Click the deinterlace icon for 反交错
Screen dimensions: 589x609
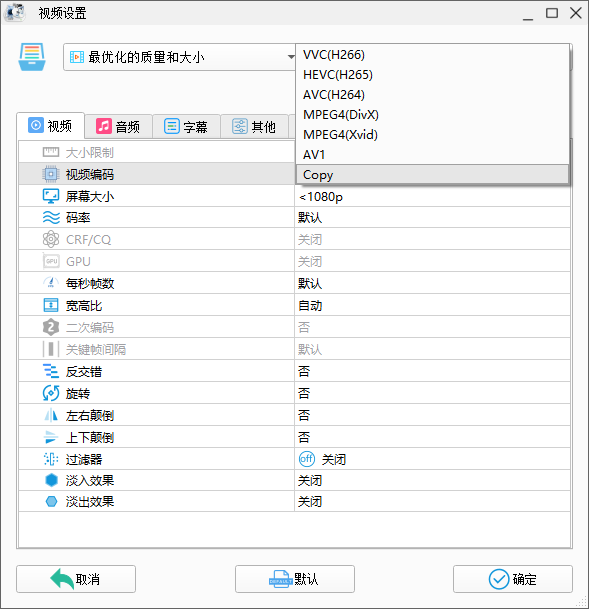tap(51, 371)
